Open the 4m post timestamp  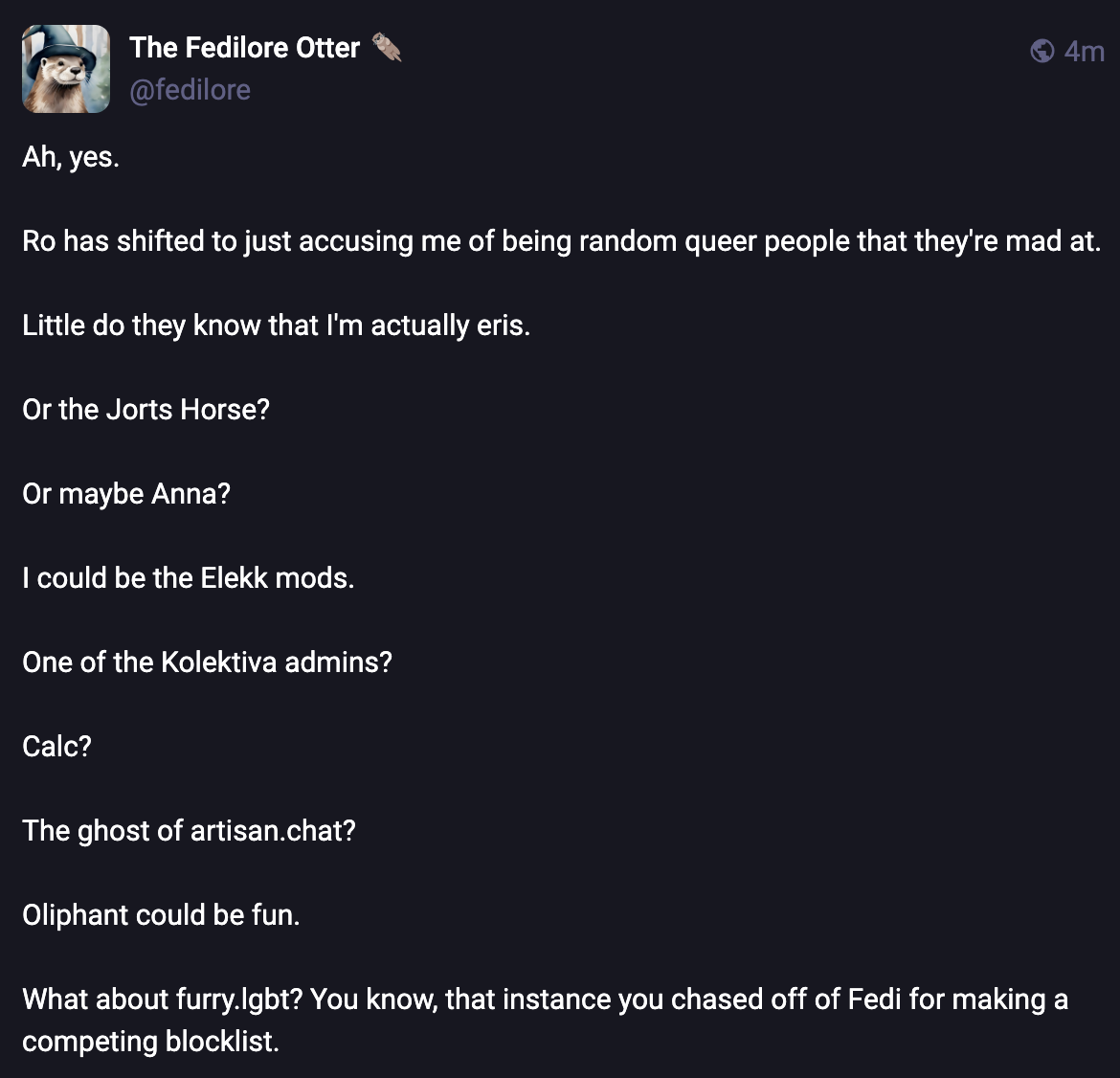click(x=1085, y=51)
